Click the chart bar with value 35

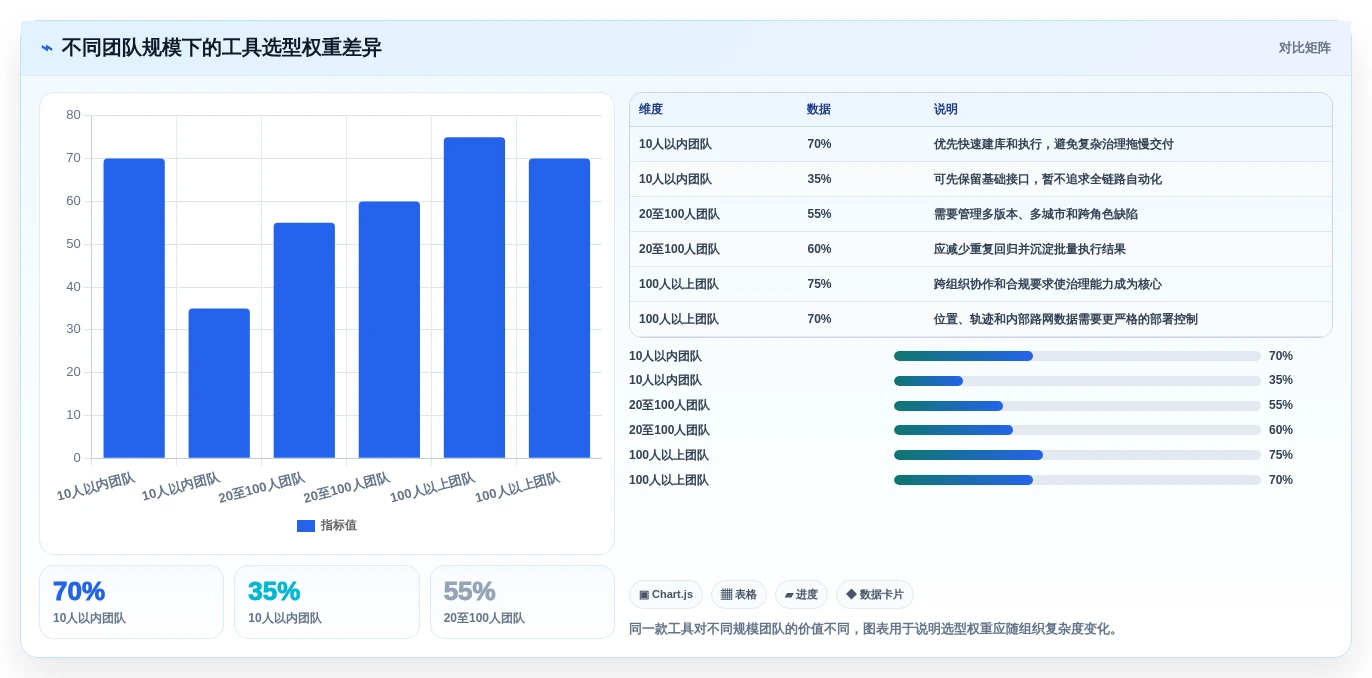coord(219,383)
